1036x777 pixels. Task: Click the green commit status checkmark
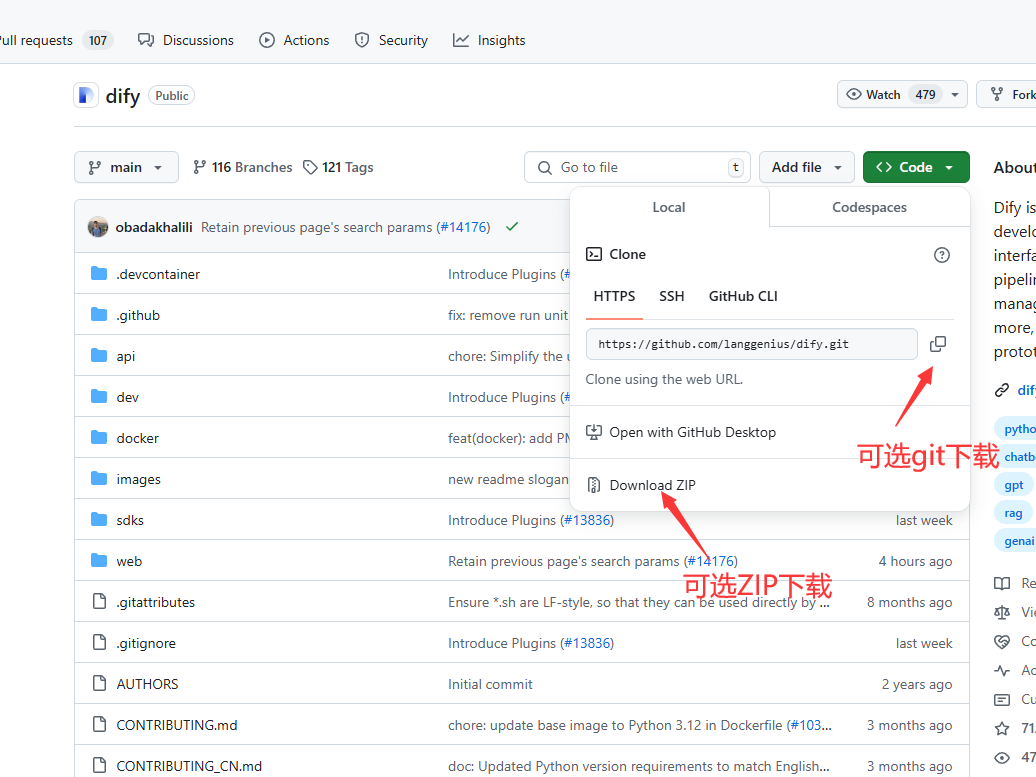click(x=512, y=227)
